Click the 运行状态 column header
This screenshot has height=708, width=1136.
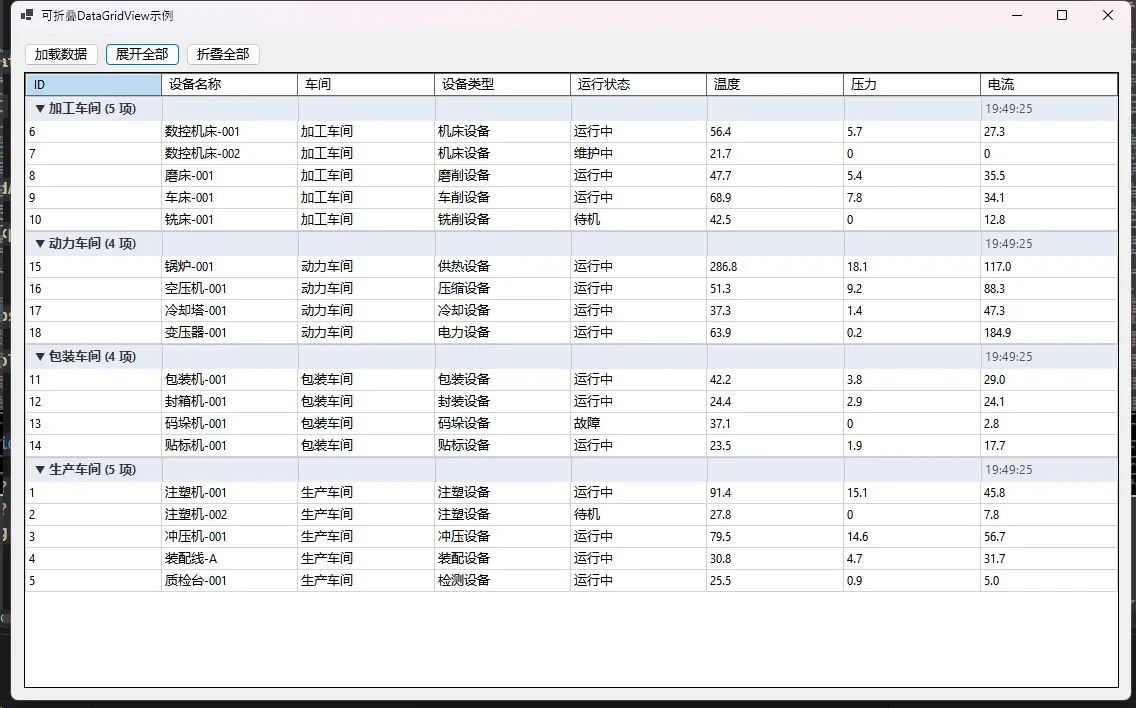[x=638, y=85]
